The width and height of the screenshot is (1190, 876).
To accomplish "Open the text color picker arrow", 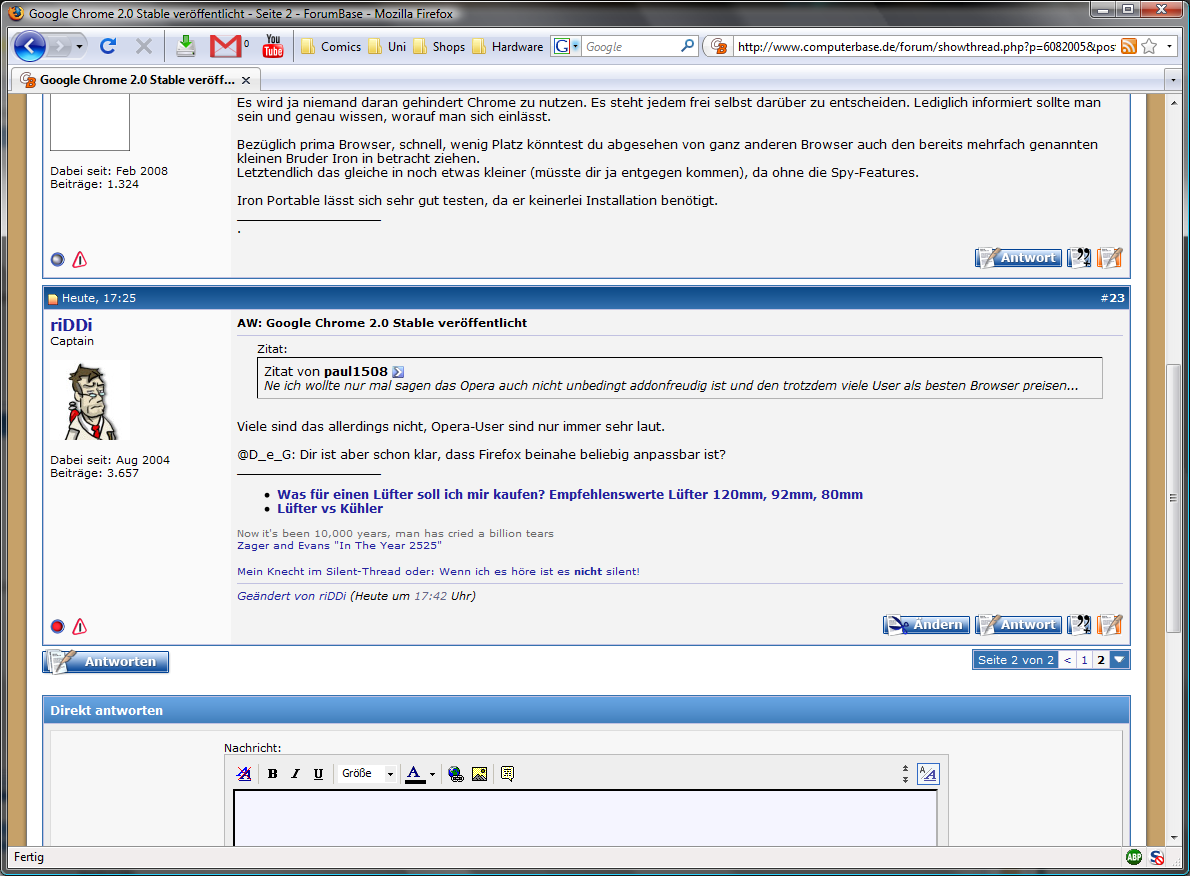I will pyautogui.click(x=433, y=774).
